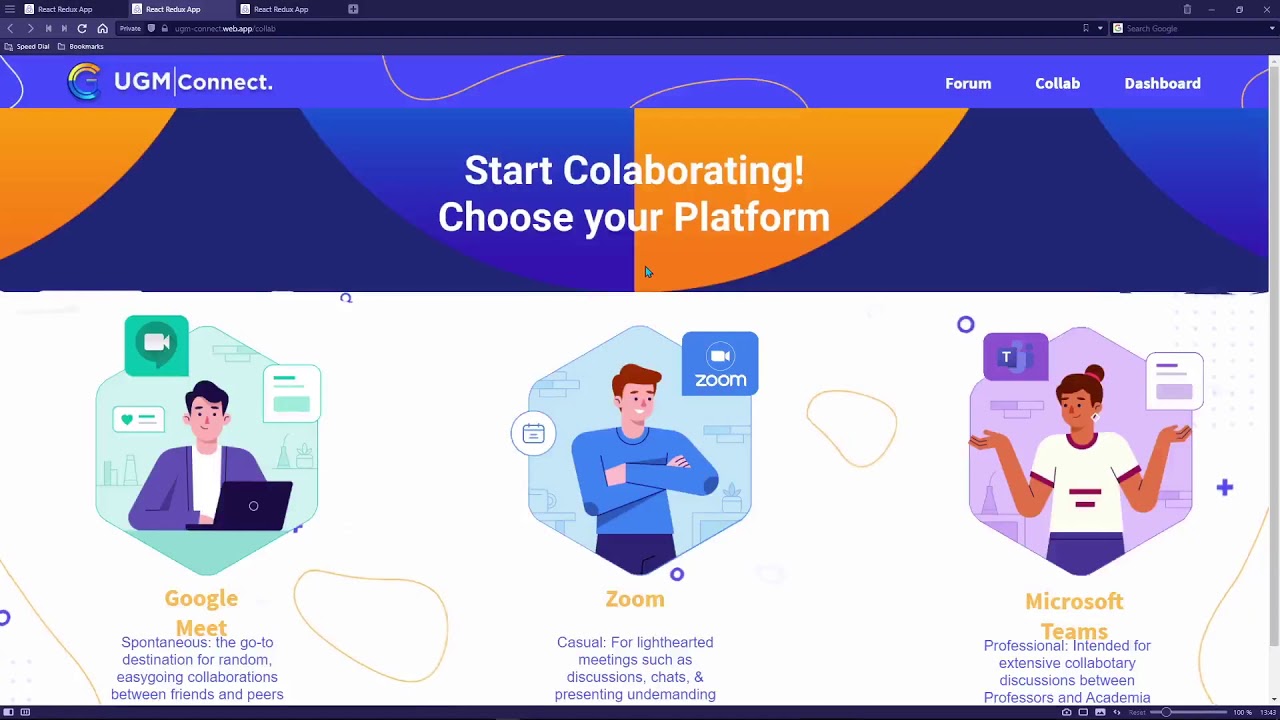Click the UGM Connect logo
1280x720 pixels.
[x=169, y=82]
